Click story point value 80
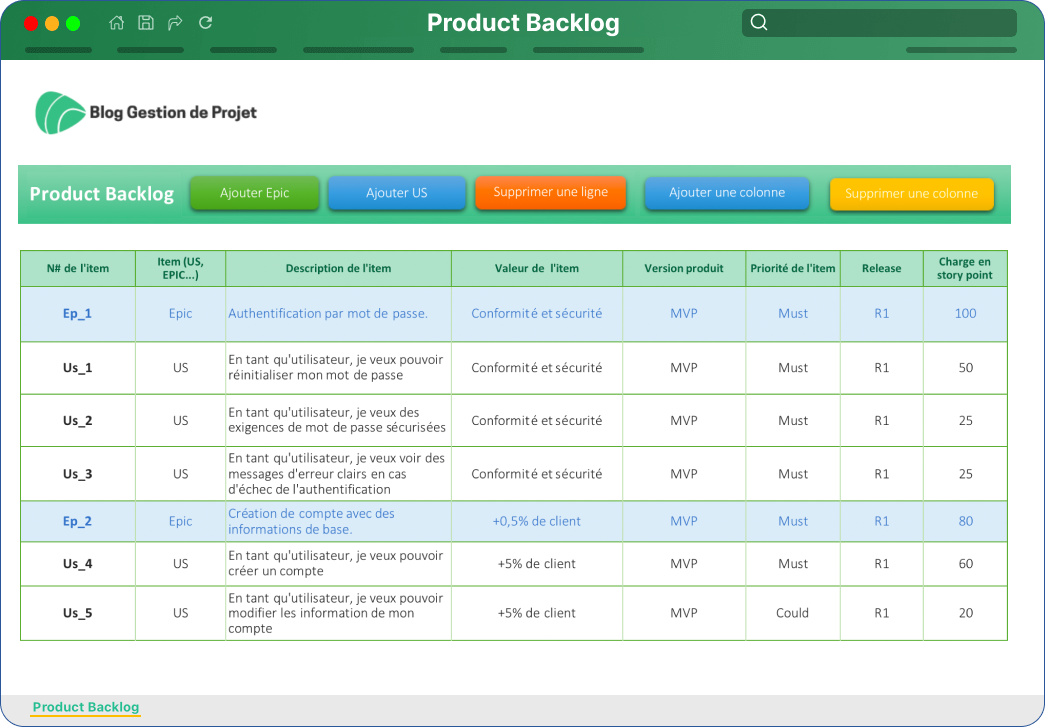This screenshot has height=727, width=1045. coord(965,521)
